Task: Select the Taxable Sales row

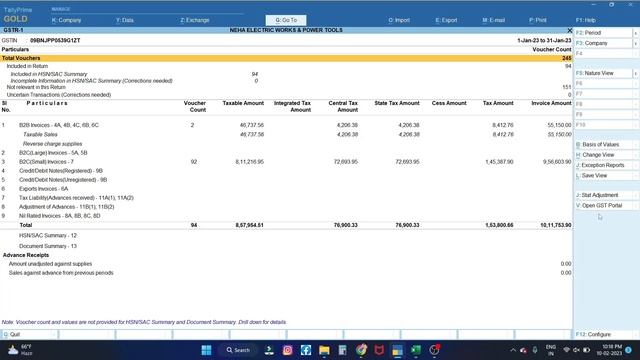Action: 286,134
